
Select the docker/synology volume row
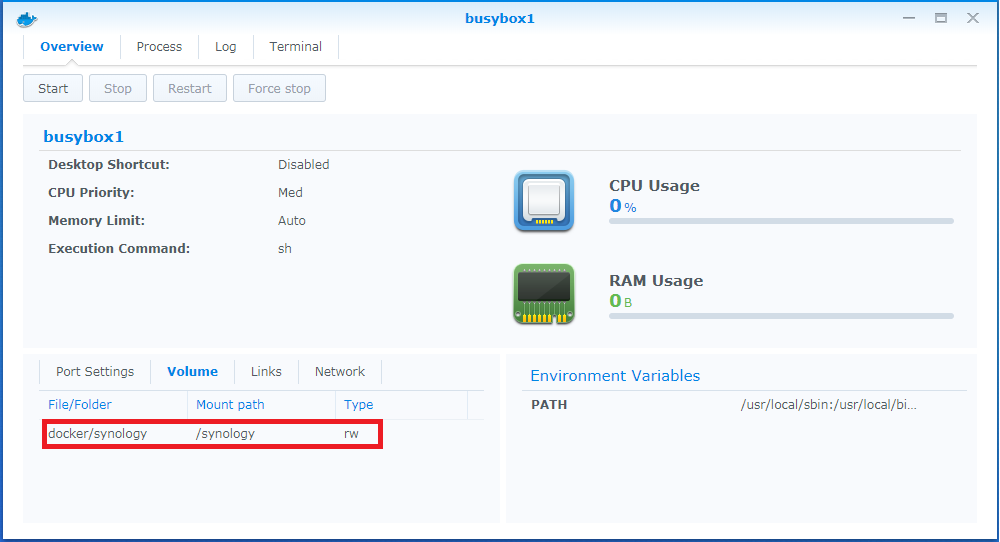[x=212, y=434]
